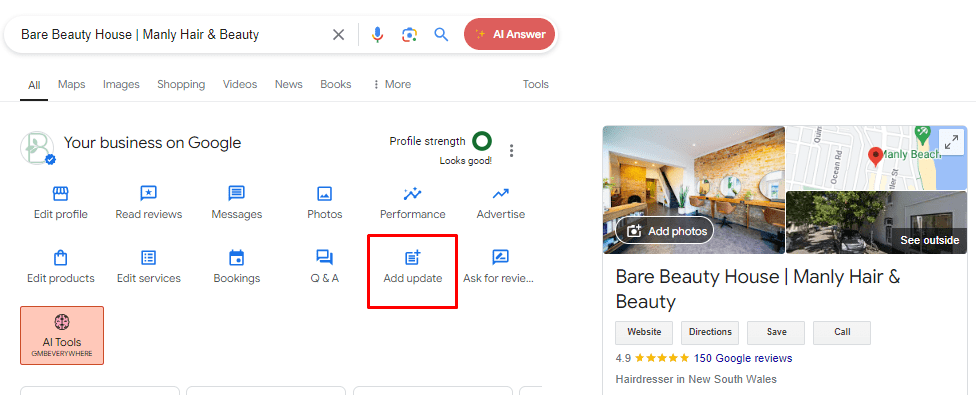The width and height of the screenshot is (976, 395).
Task: Click the Call button
Action: (842, 333)
